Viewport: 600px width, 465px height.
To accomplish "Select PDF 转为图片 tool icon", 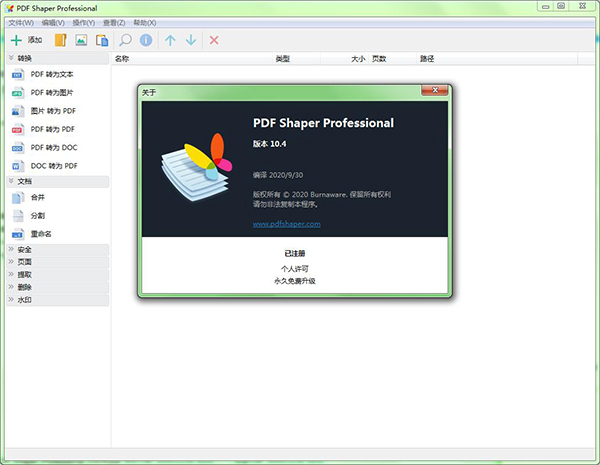I will (18, 93).
